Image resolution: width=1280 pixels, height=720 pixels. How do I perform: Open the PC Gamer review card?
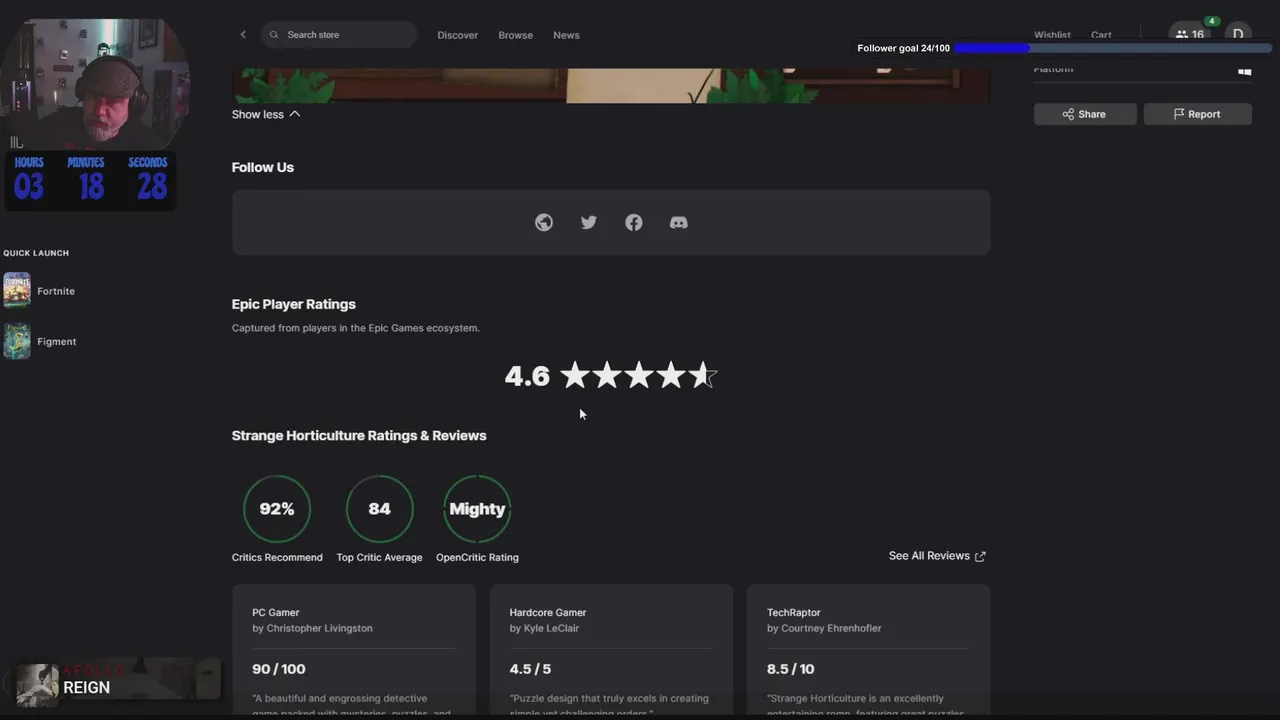coord(354,650)
